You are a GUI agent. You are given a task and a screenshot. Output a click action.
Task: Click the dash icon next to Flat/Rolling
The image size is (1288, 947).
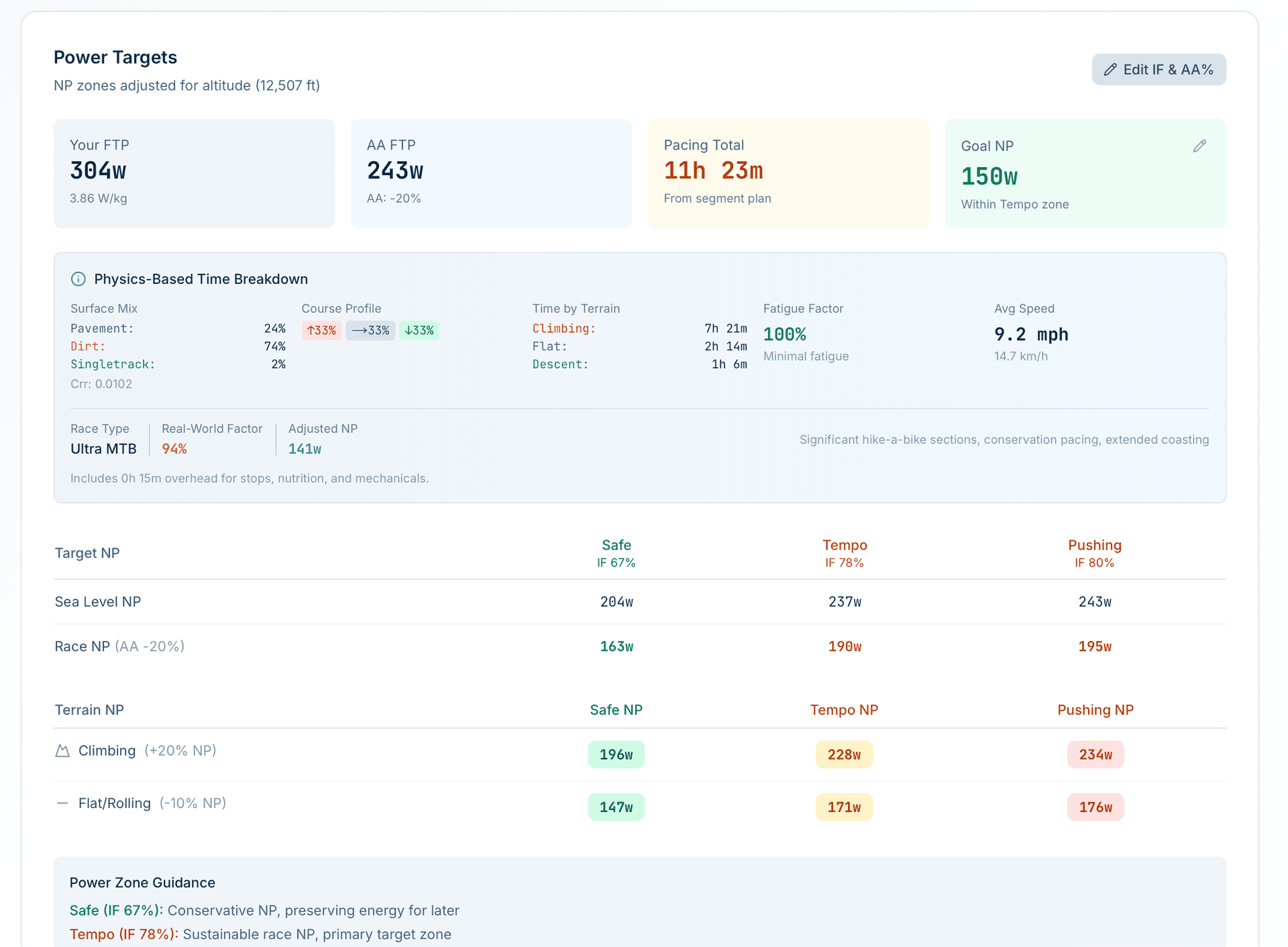pos(62,803)
